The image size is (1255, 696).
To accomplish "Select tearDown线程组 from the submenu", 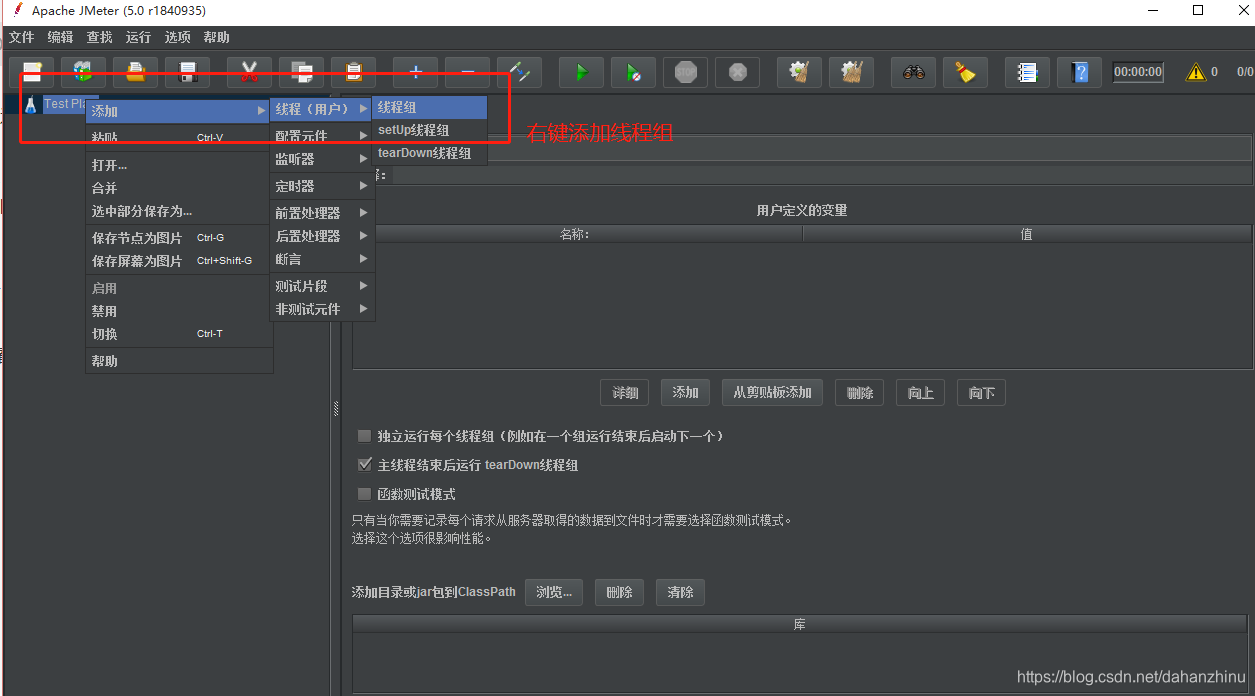I will 429,153.
